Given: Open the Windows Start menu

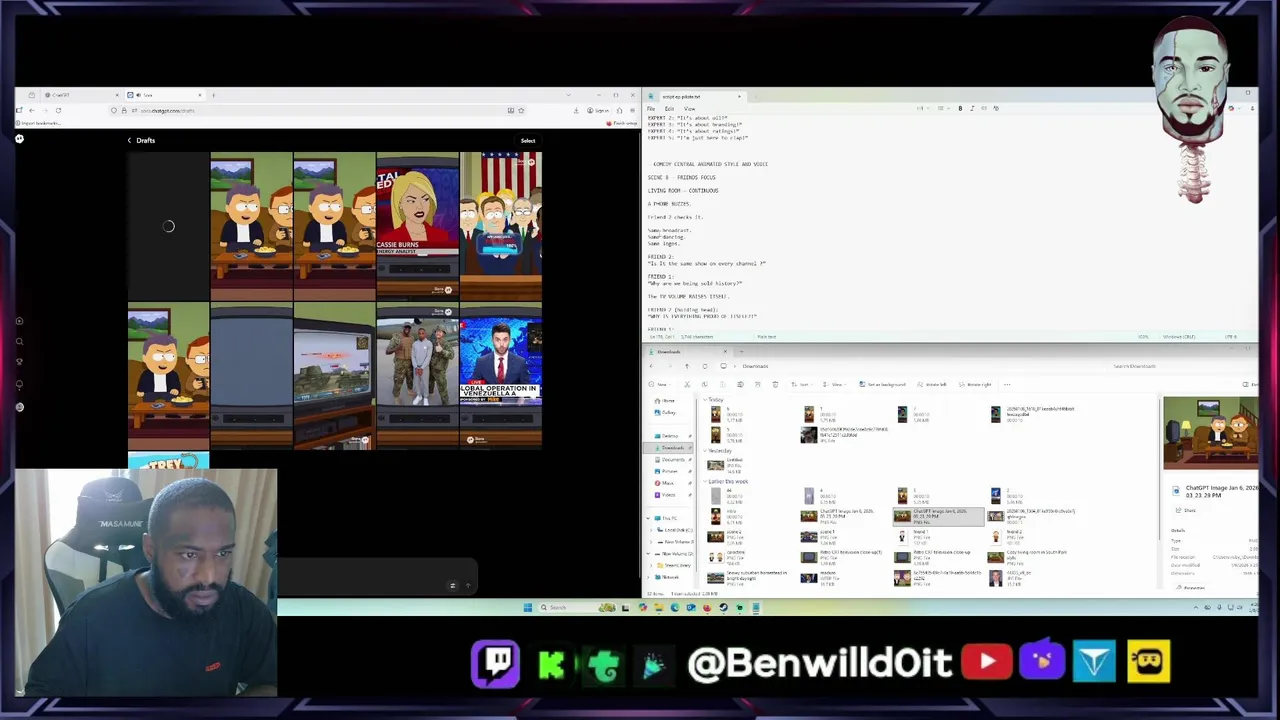Looking at the screenshot, I should click(528, 607).
